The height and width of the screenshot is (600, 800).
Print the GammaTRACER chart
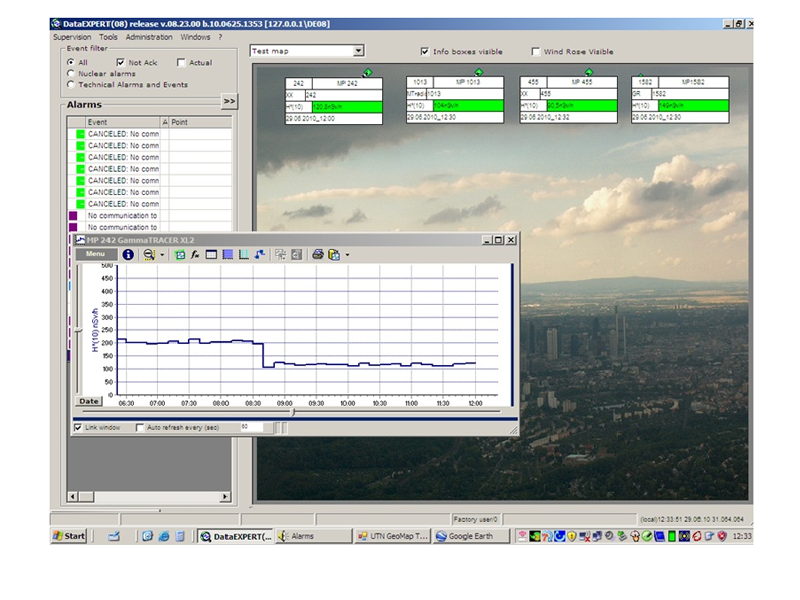[316, 254]
